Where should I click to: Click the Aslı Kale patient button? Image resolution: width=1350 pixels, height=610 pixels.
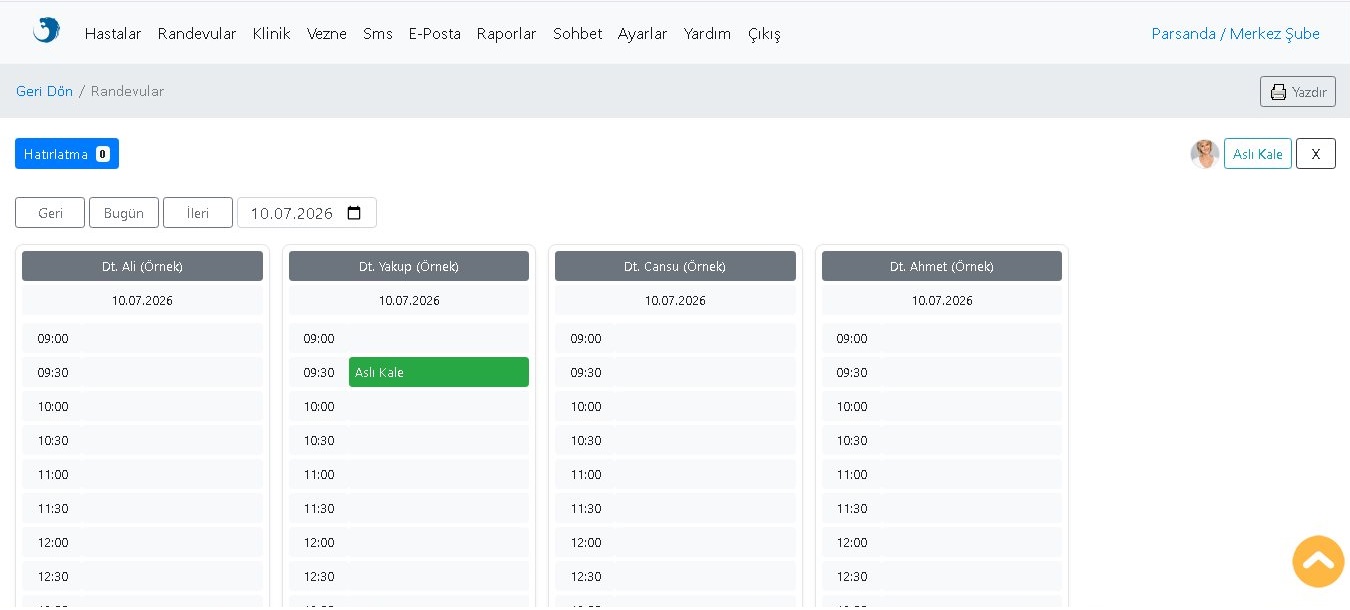(1258, 154)
